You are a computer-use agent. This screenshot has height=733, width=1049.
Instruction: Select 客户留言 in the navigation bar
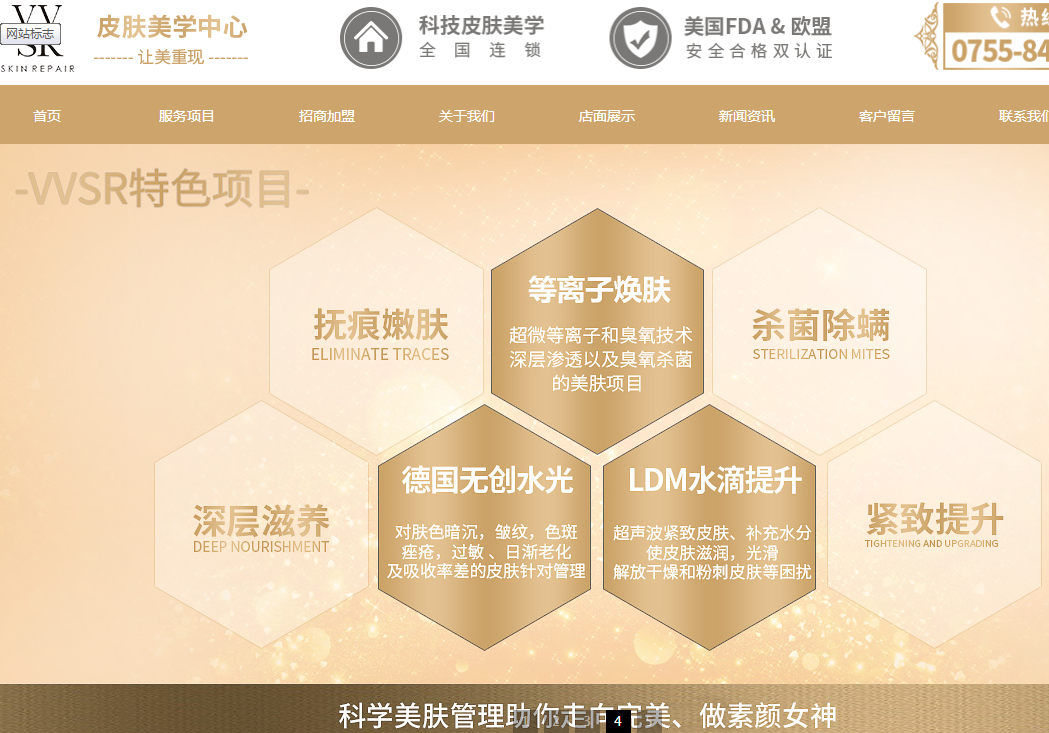tap(887, 116)
